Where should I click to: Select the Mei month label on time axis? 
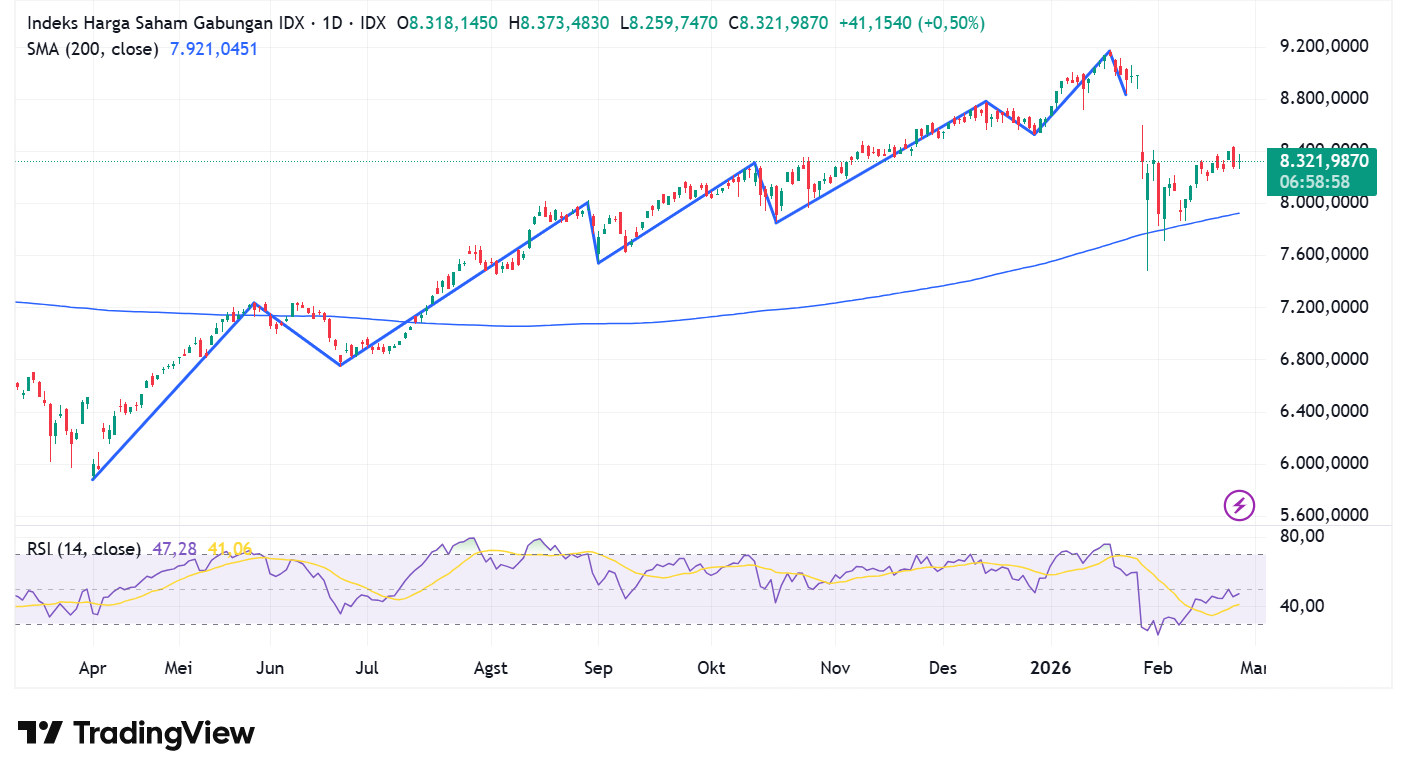[178, 668]
